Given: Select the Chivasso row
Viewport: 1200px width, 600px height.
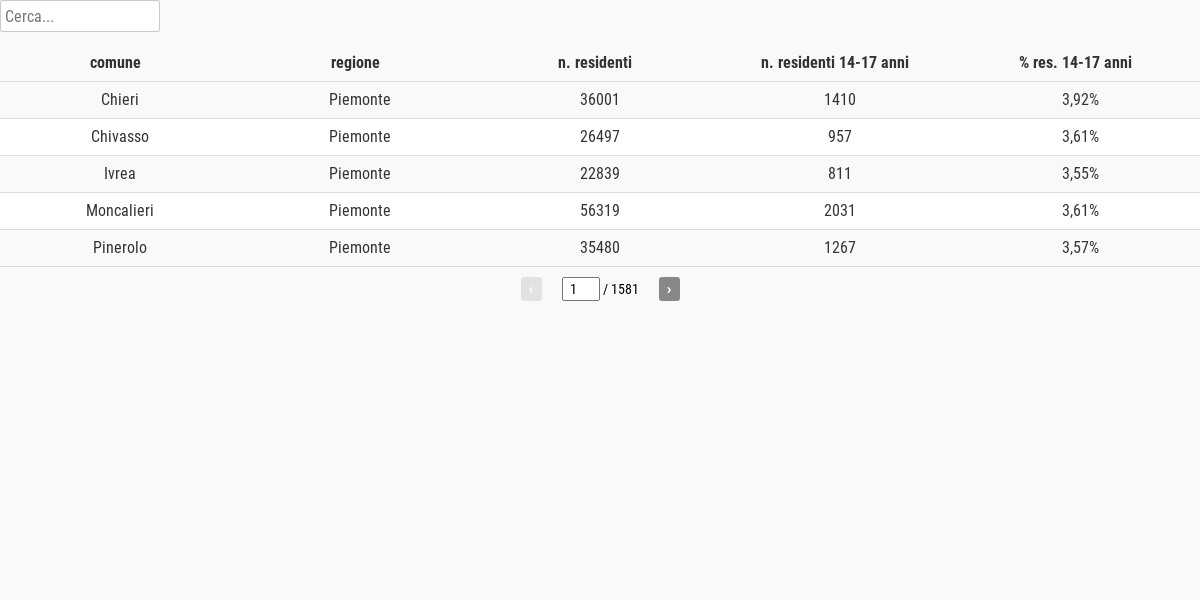Looking at the screenshot, I should [600, 137].
